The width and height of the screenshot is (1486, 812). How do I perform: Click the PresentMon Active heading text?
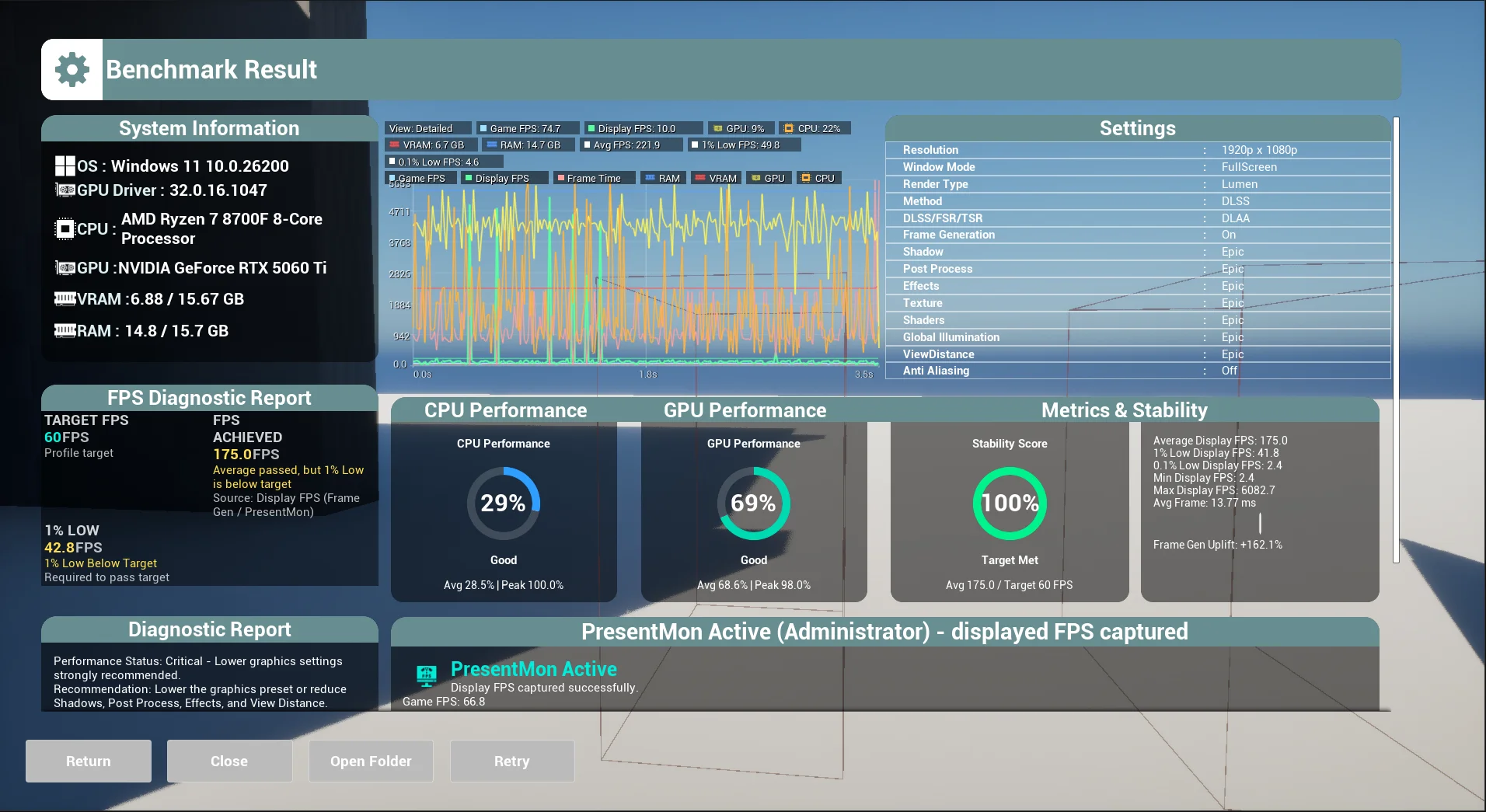click(534, 669)
